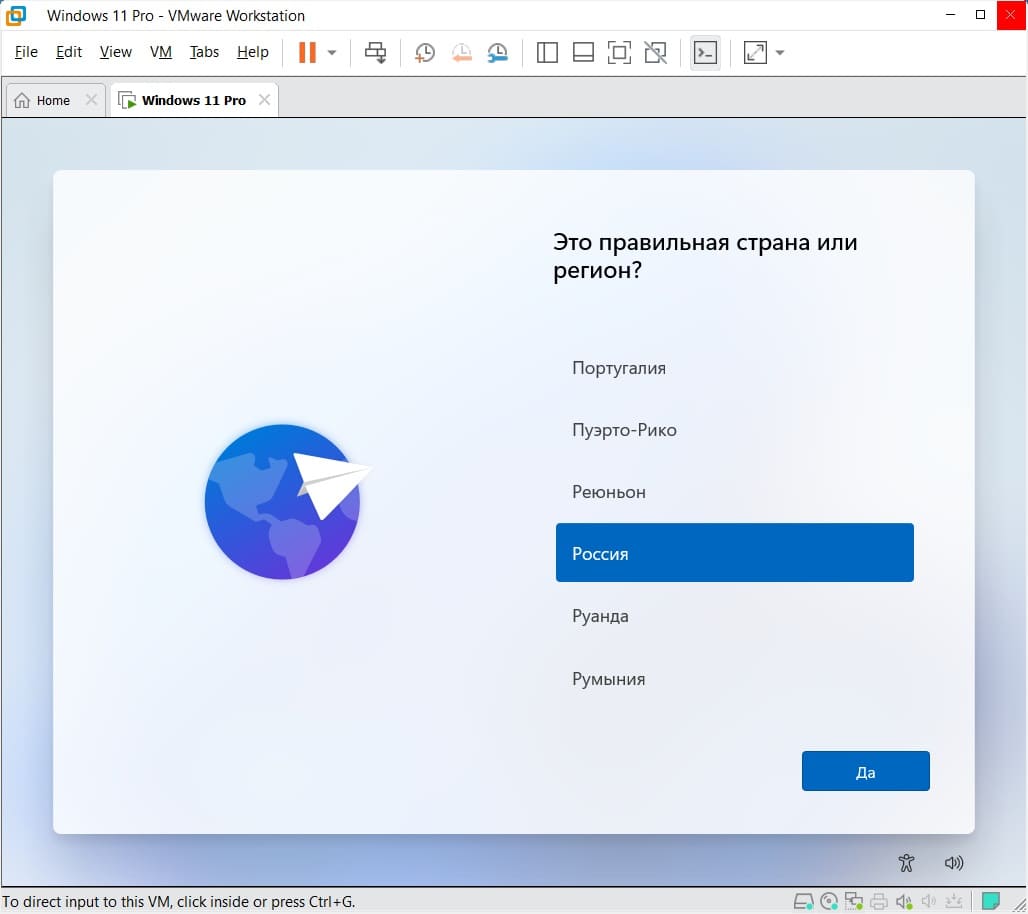This screenshot has height=914, width=1028.
Task: Open the message log note icon
Action: pyautogui.click(x=991, y=902)
